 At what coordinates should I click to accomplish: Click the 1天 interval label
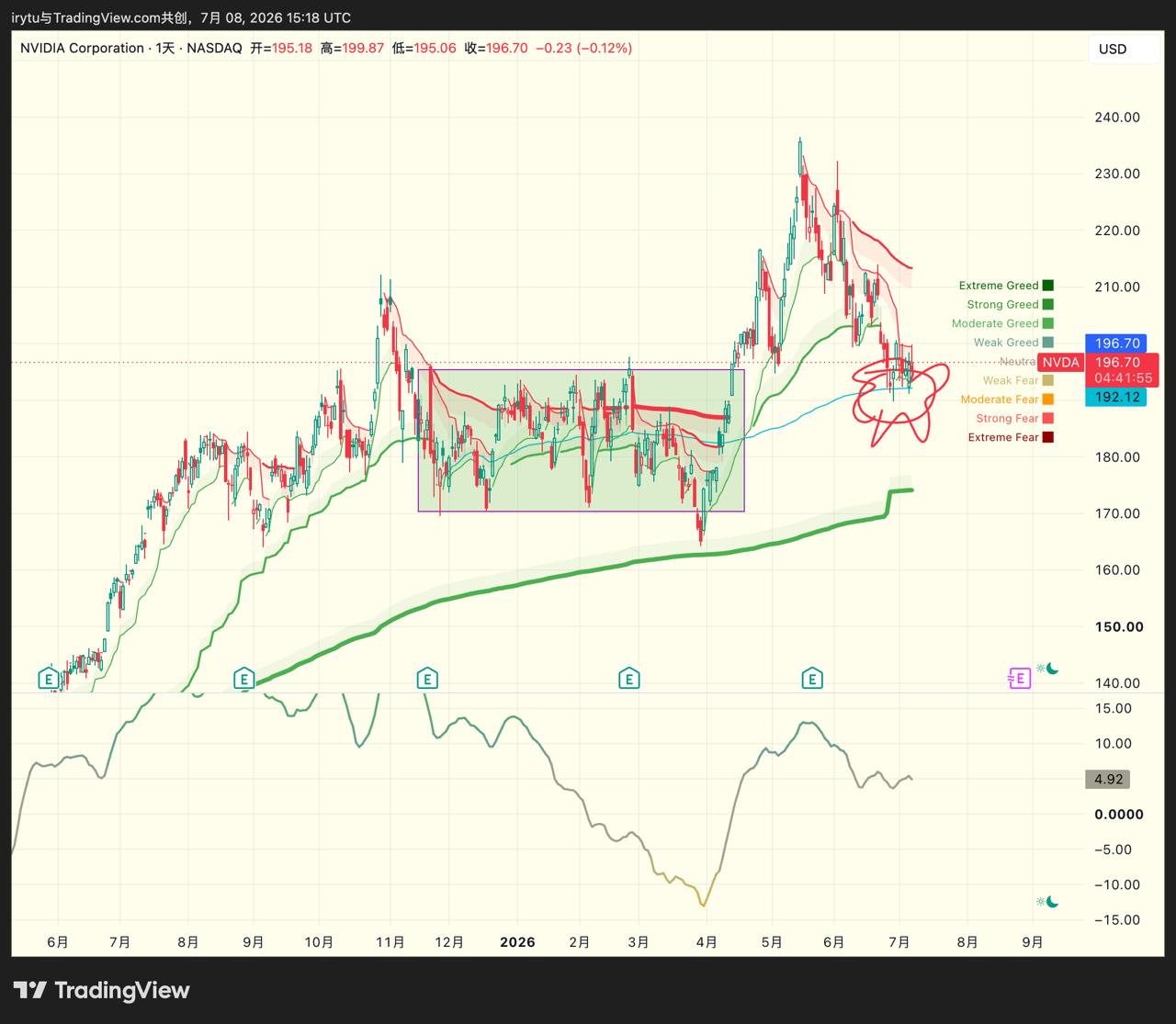165,48
